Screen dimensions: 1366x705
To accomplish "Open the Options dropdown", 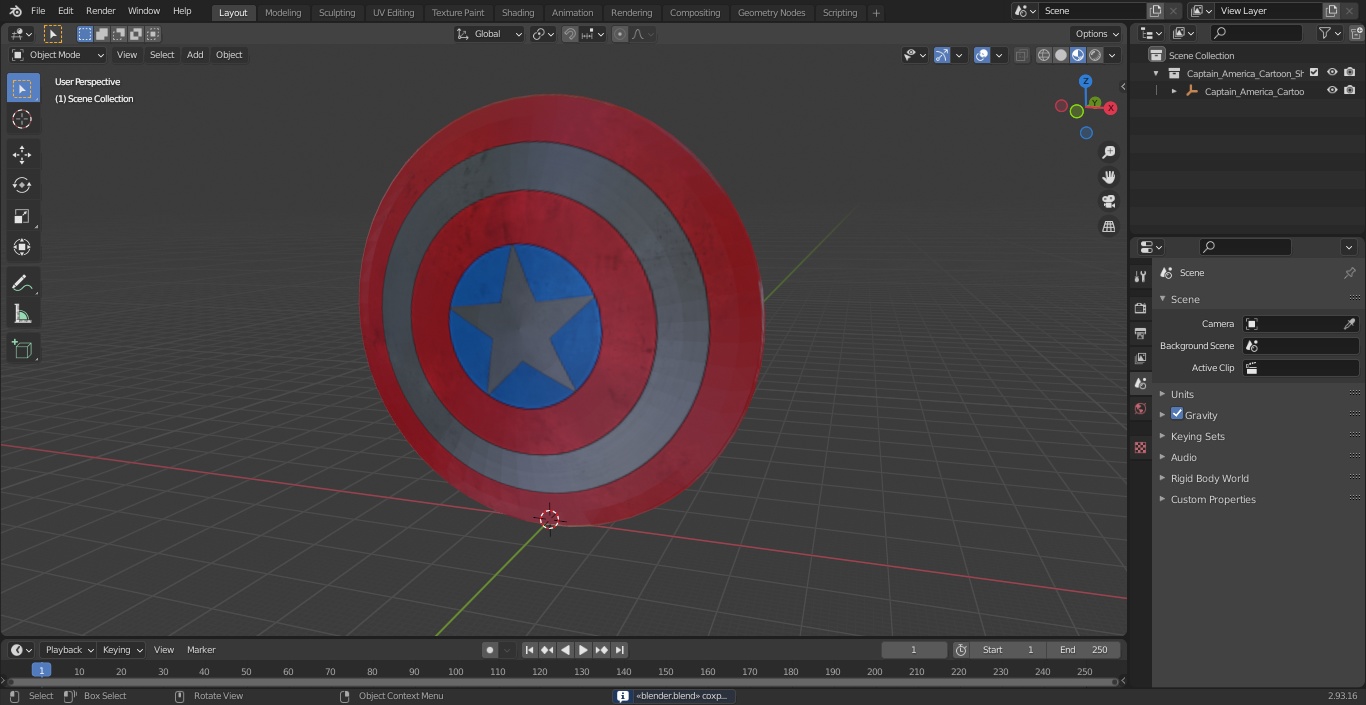I will pos(1097,34).
